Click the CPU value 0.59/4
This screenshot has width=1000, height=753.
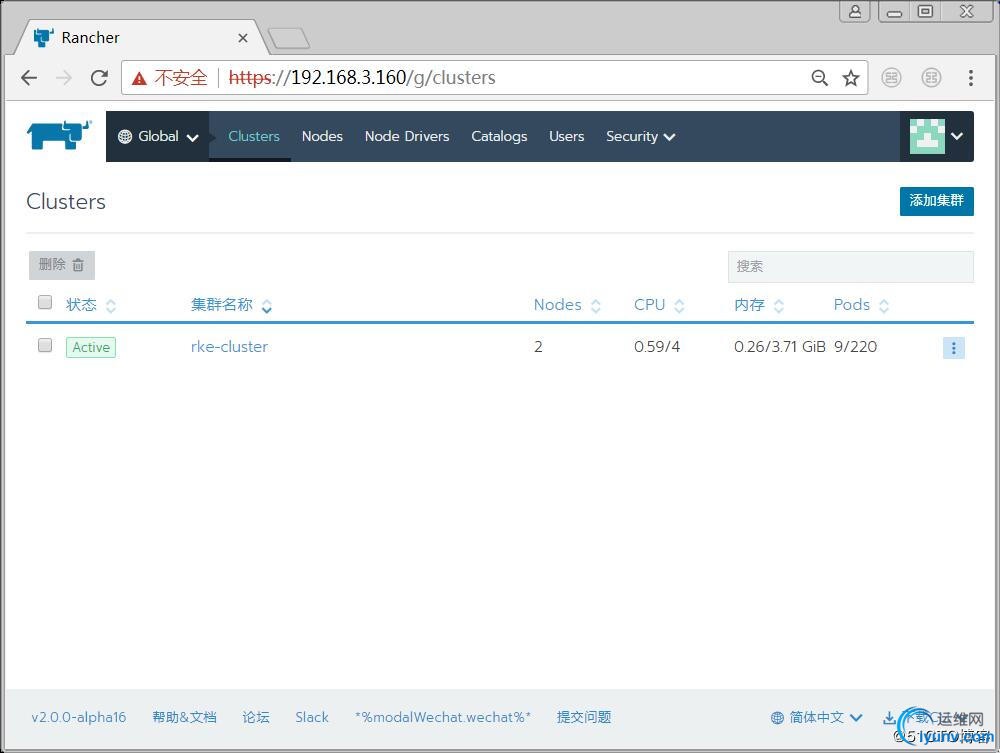coord(657,346)
